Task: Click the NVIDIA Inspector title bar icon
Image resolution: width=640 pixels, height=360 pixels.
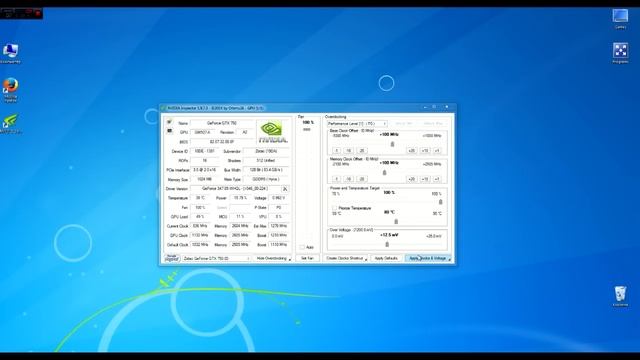Action: pos(164,108)
